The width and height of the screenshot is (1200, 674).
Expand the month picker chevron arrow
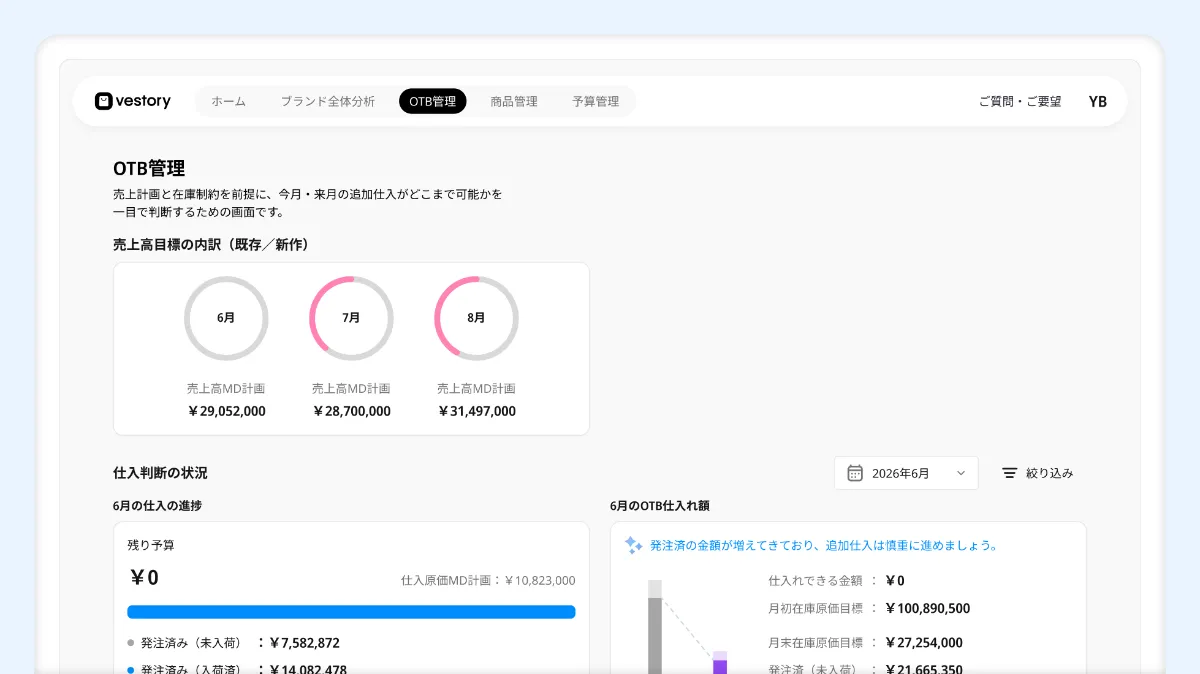coord(961,473)
